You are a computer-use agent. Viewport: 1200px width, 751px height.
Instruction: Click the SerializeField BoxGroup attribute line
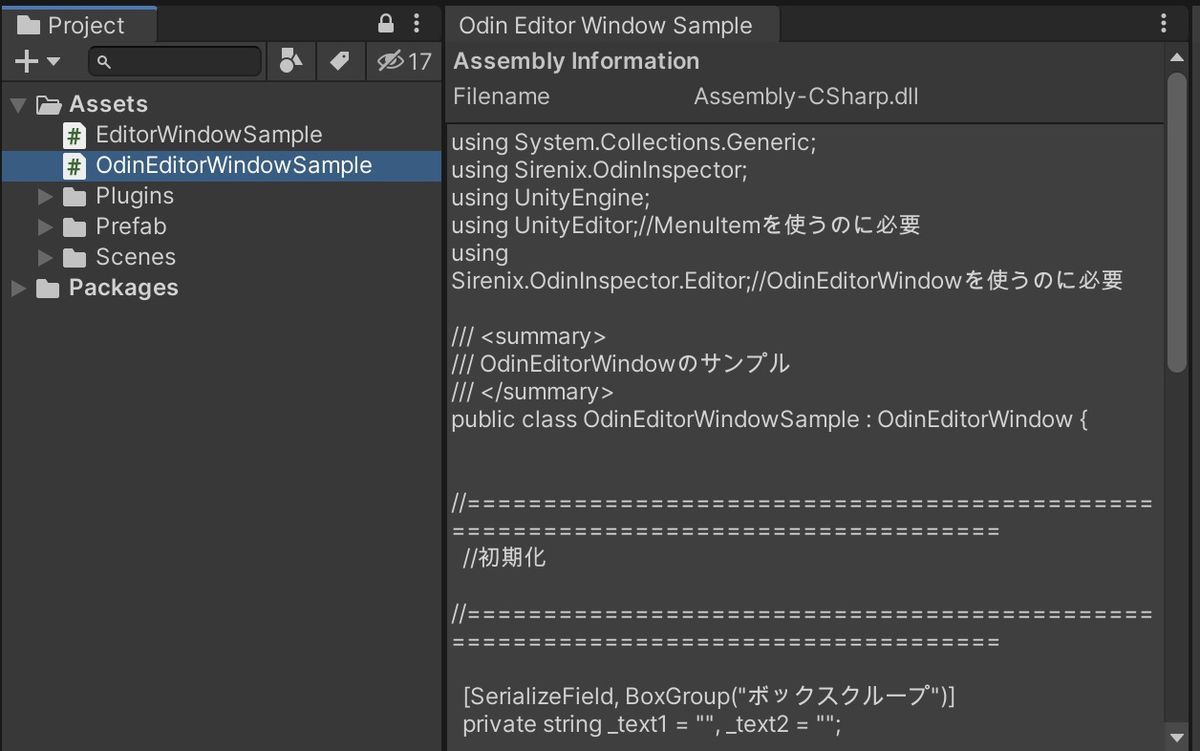coord(709,695)
